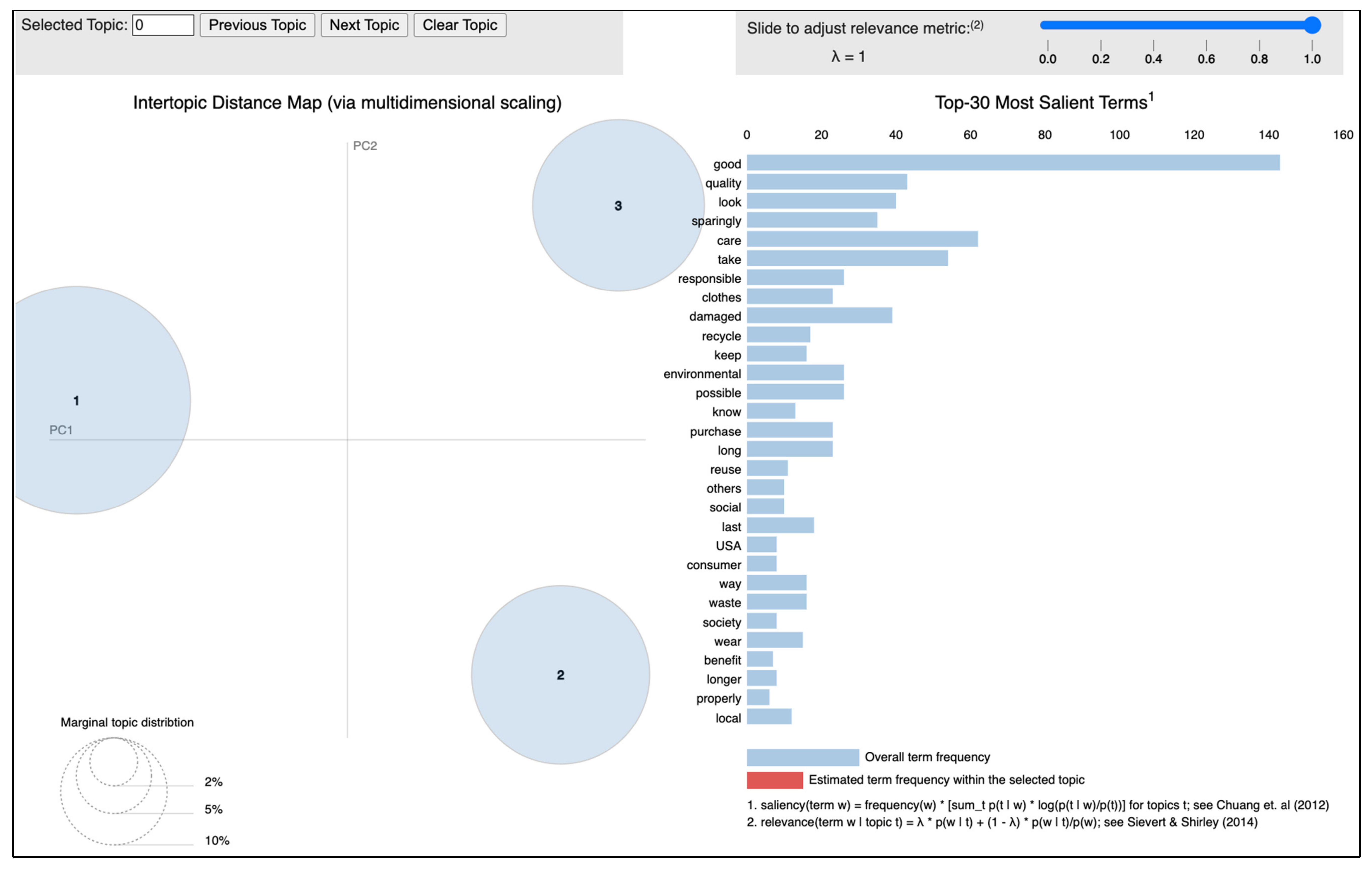1372x869 pixels.
Task: Click the bar for term 'care'
Action: [862, 239]
